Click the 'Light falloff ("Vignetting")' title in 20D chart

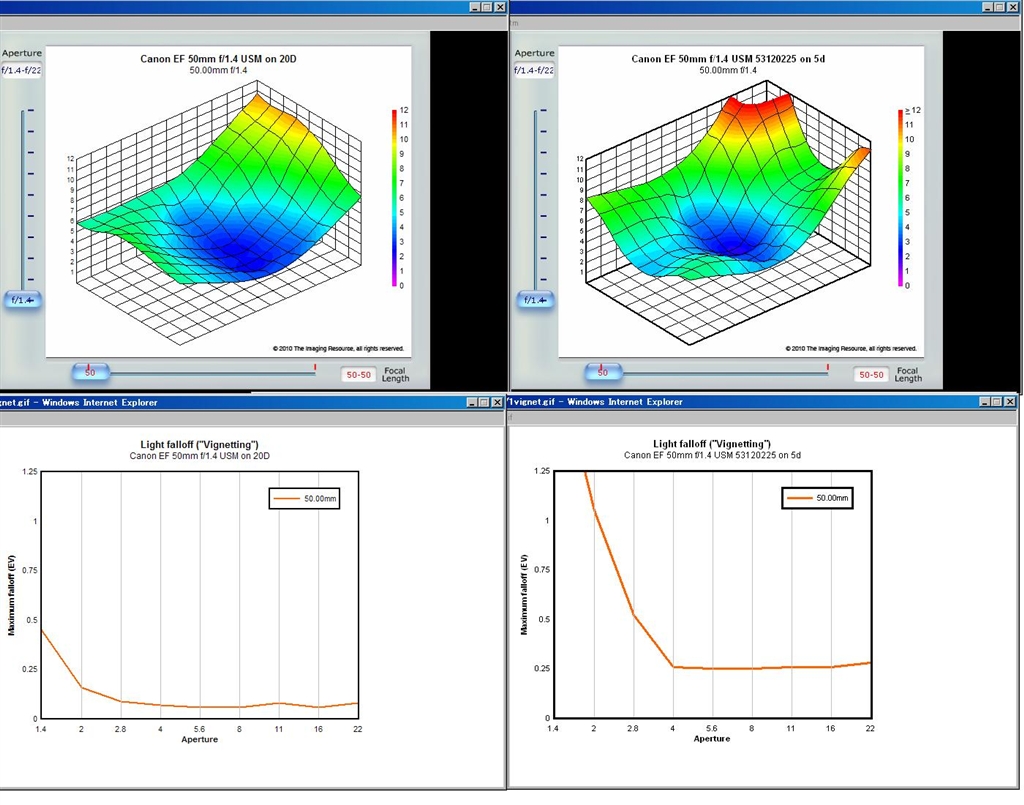(x=199, y=445)
